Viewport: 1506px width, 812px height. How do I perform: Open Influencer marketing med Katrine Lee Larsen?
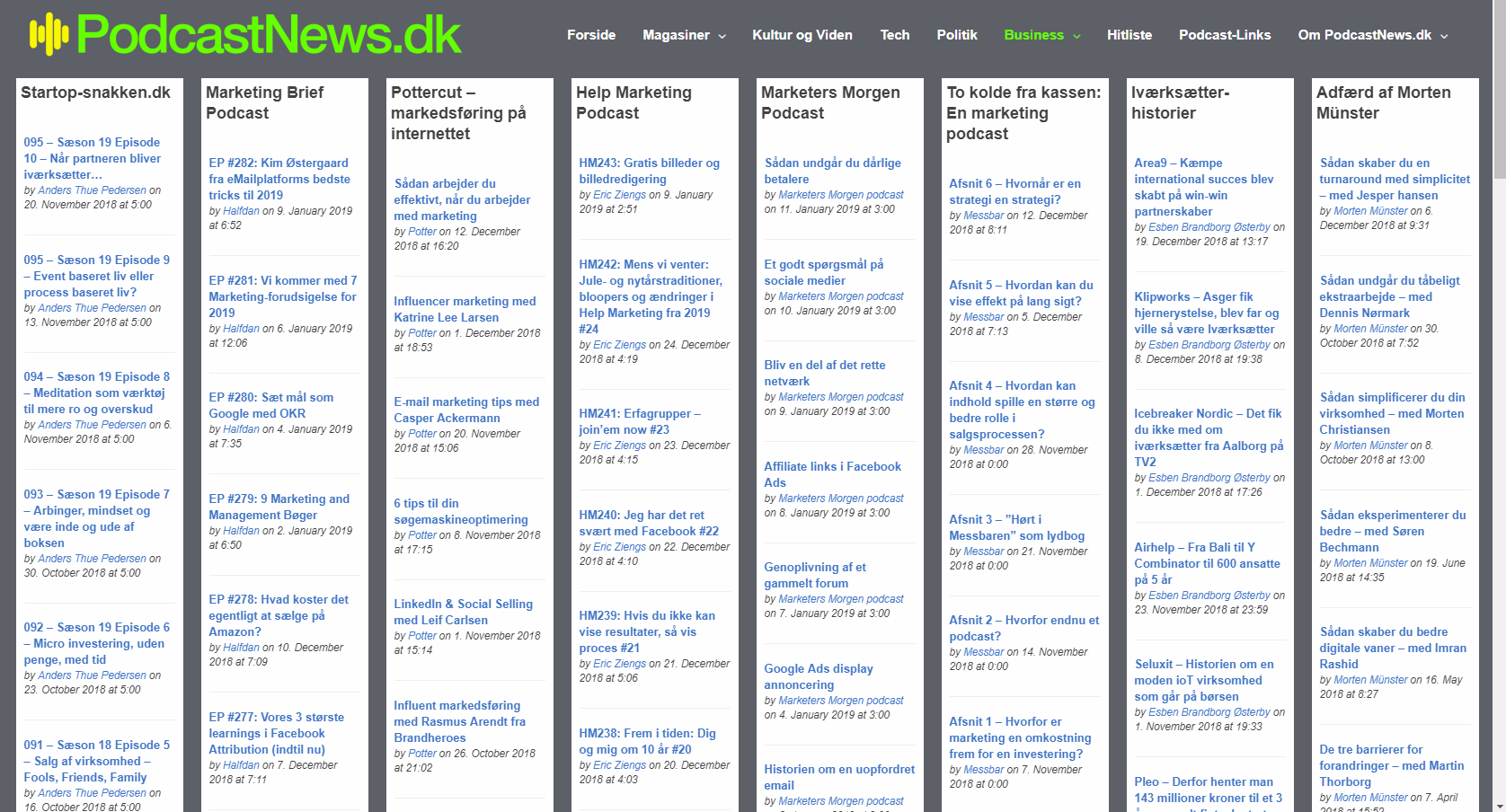click(465, 309)
